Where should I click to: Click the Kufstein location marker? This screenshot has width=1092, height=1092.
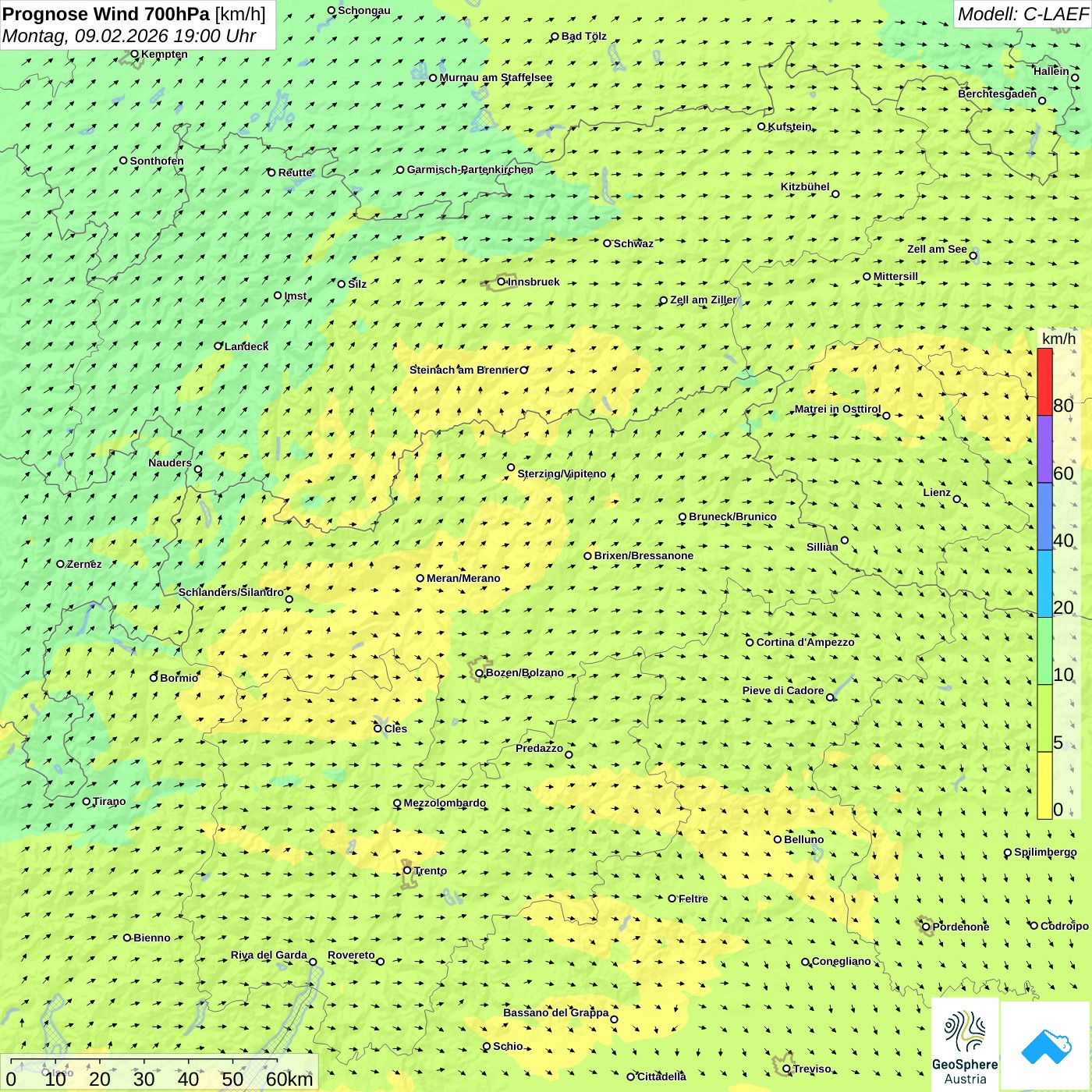[x=762, y=126]
